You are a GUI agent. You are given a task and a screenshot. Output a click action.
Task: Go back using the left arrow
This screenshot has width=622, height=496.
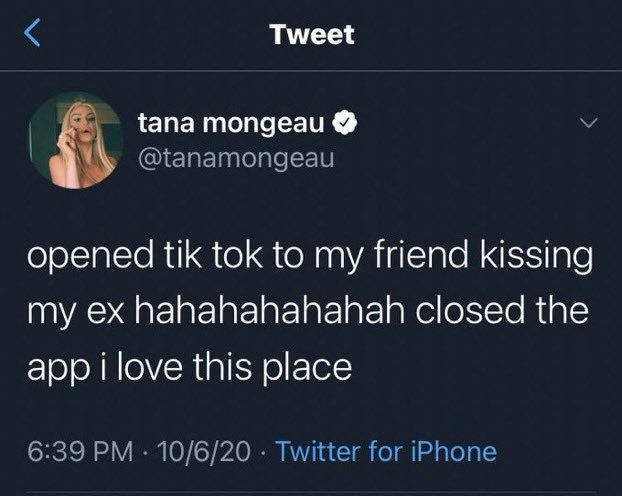click(x=33, y=35)
